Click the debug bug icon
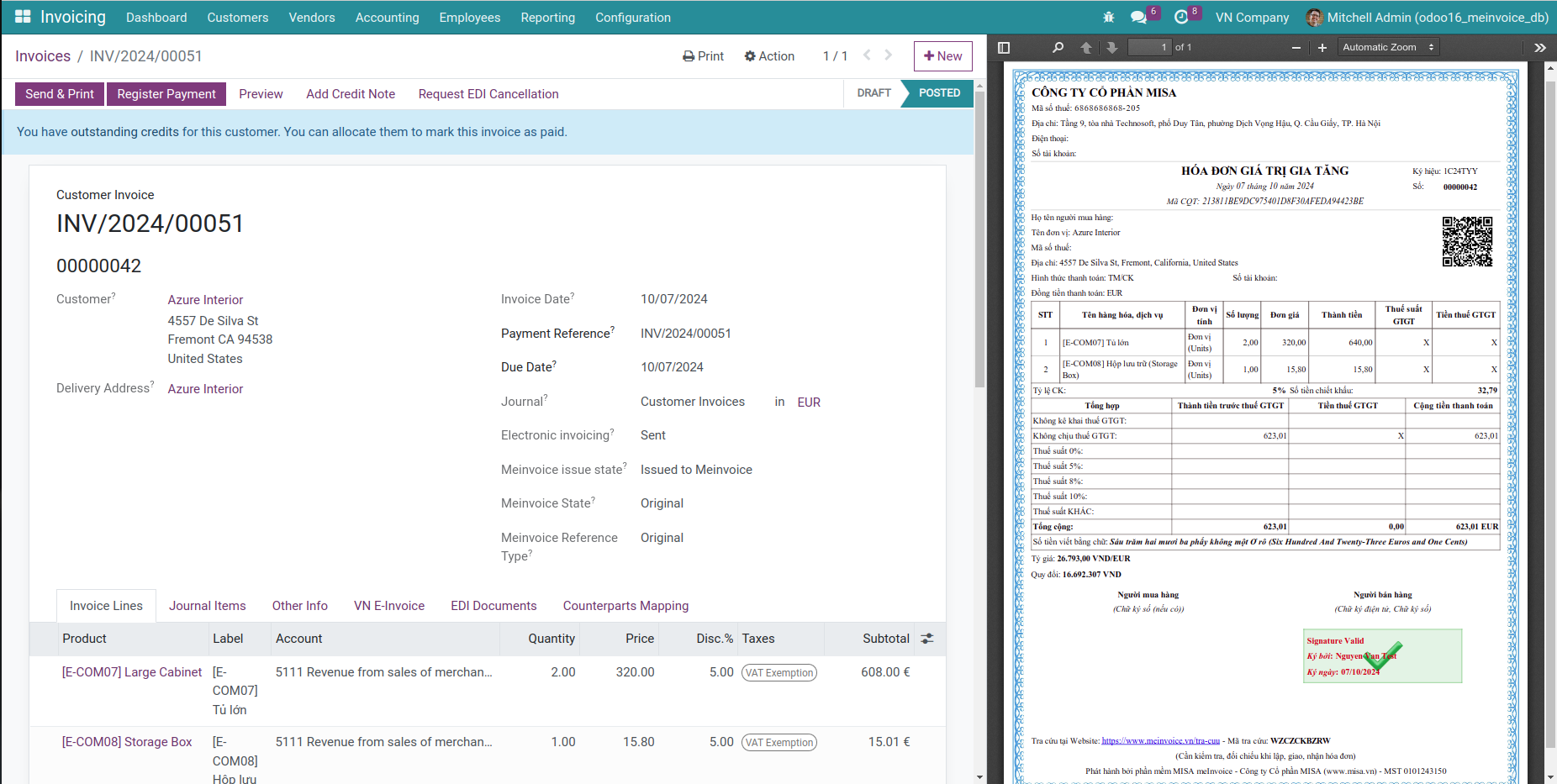 click(1109, 17)
